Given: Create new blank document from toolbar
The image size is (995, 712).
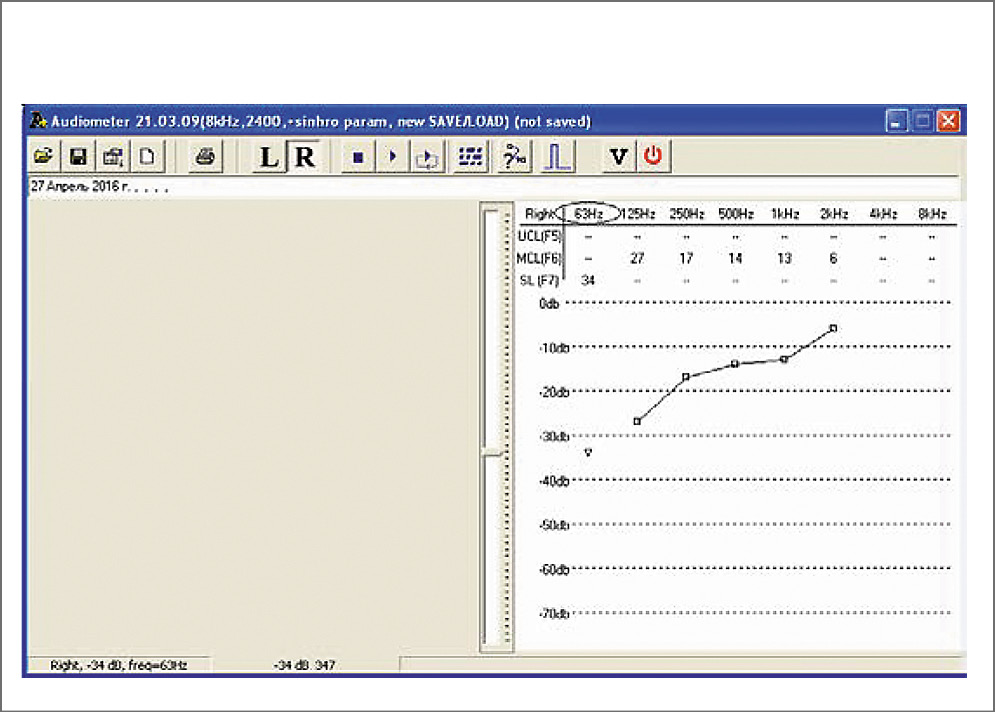Looking at the screenshot, I should 146,157.
